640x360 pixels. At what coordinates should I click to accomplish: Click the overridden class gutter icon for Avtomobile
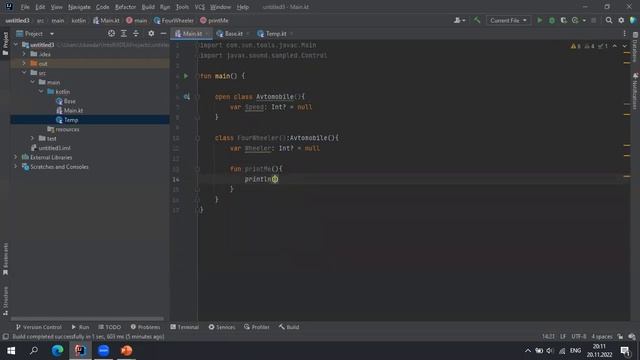tap(187, 97)
